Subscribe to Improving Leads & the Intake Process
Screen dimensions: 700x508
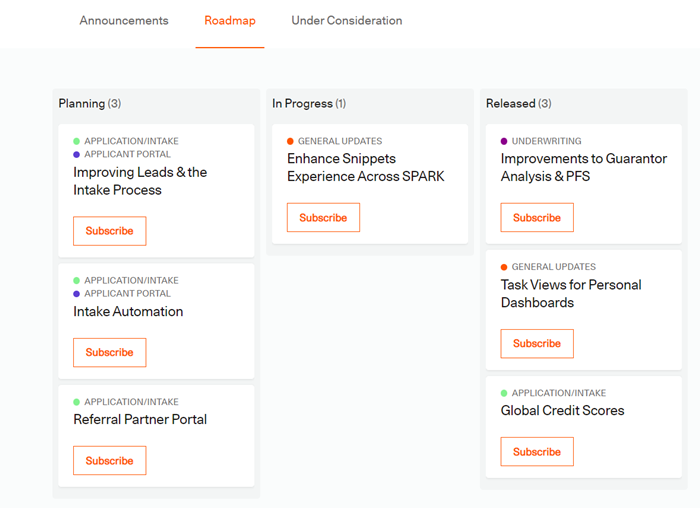(109, 231)
